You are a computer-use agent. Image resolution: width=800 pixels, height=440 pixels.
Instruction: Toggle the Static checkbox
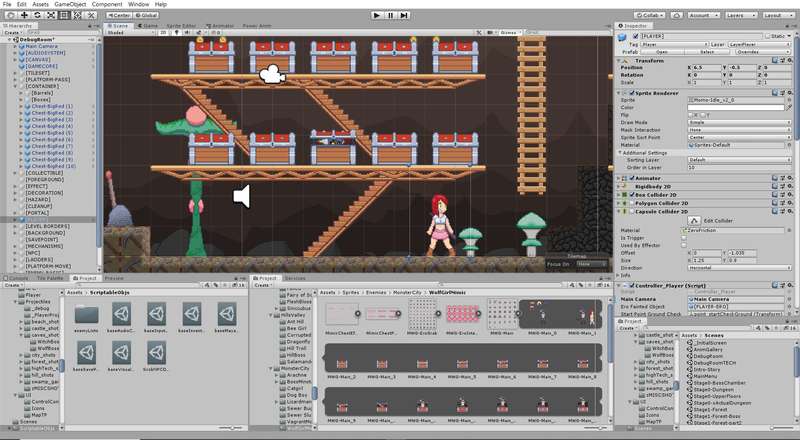(x=767, y=36)
